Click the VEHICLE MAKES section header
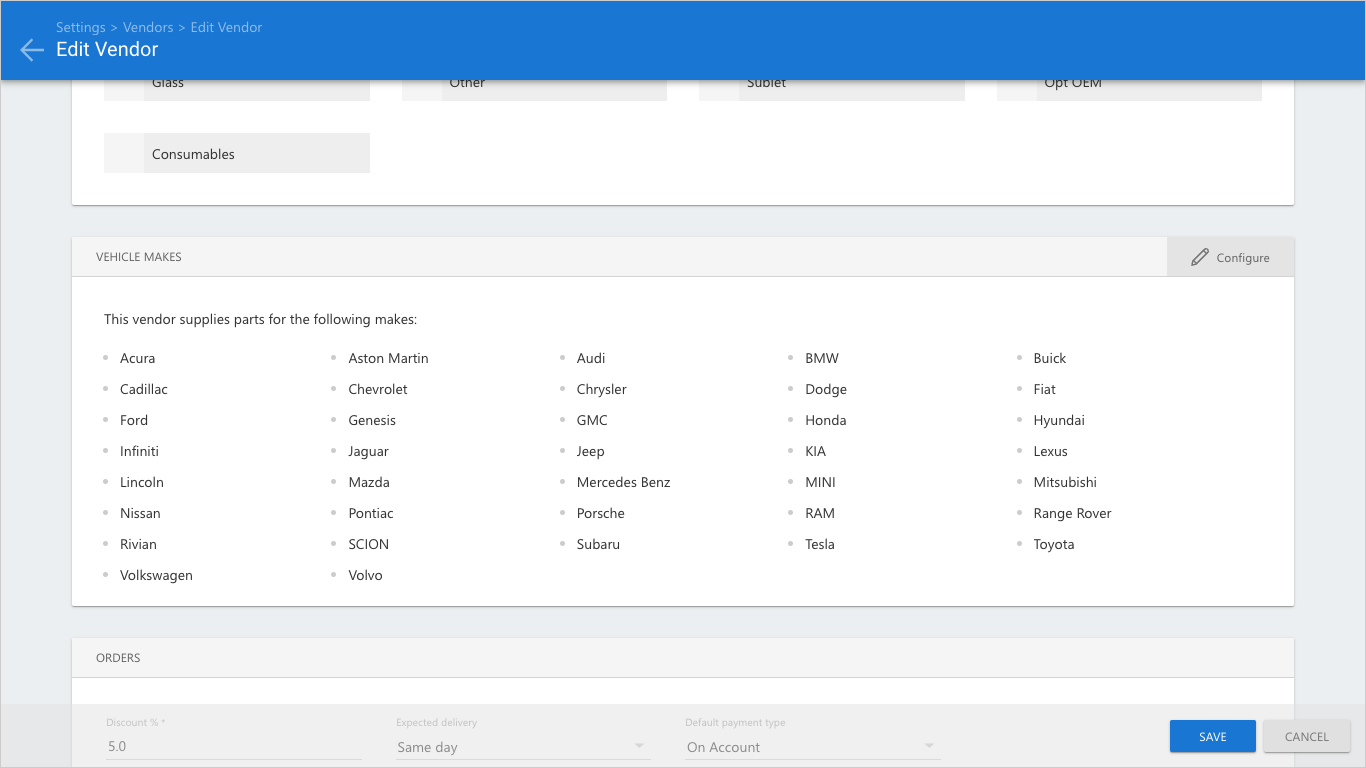This screenshot has height=768, width=1366. tap(139, 257)
